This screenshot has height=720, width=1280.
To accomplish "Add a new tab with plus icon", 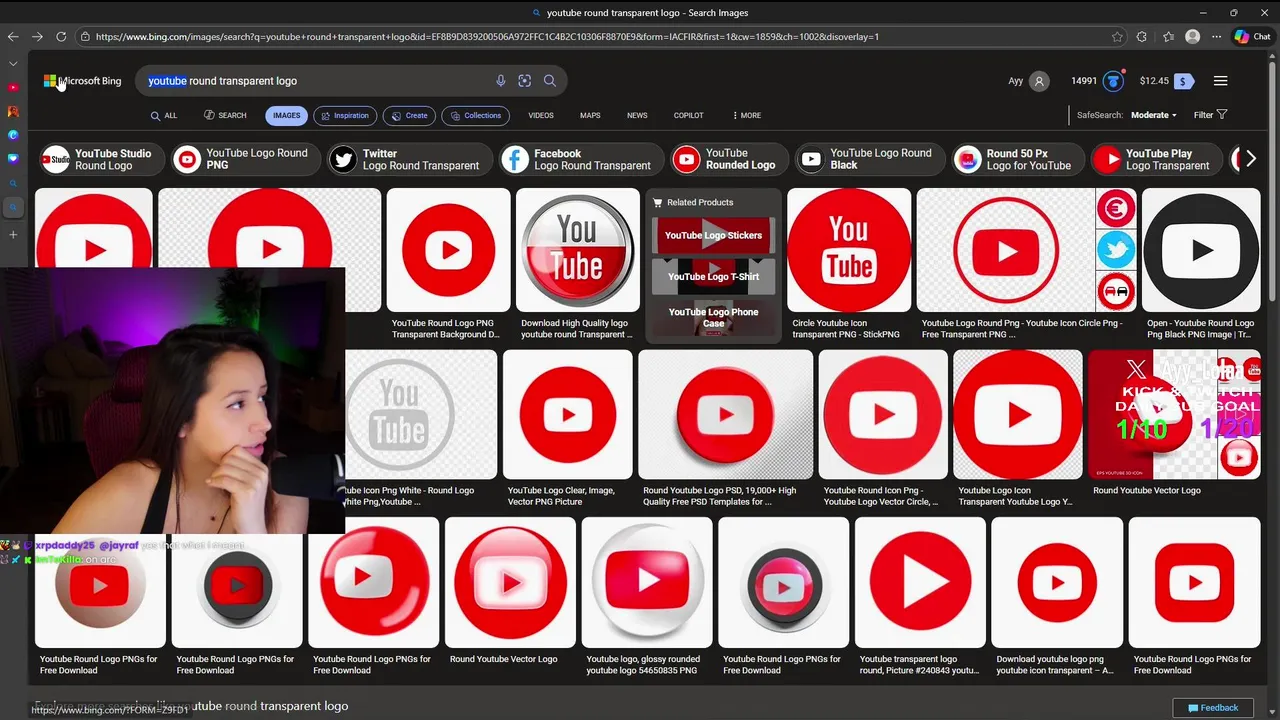I will tap(13, 234).
